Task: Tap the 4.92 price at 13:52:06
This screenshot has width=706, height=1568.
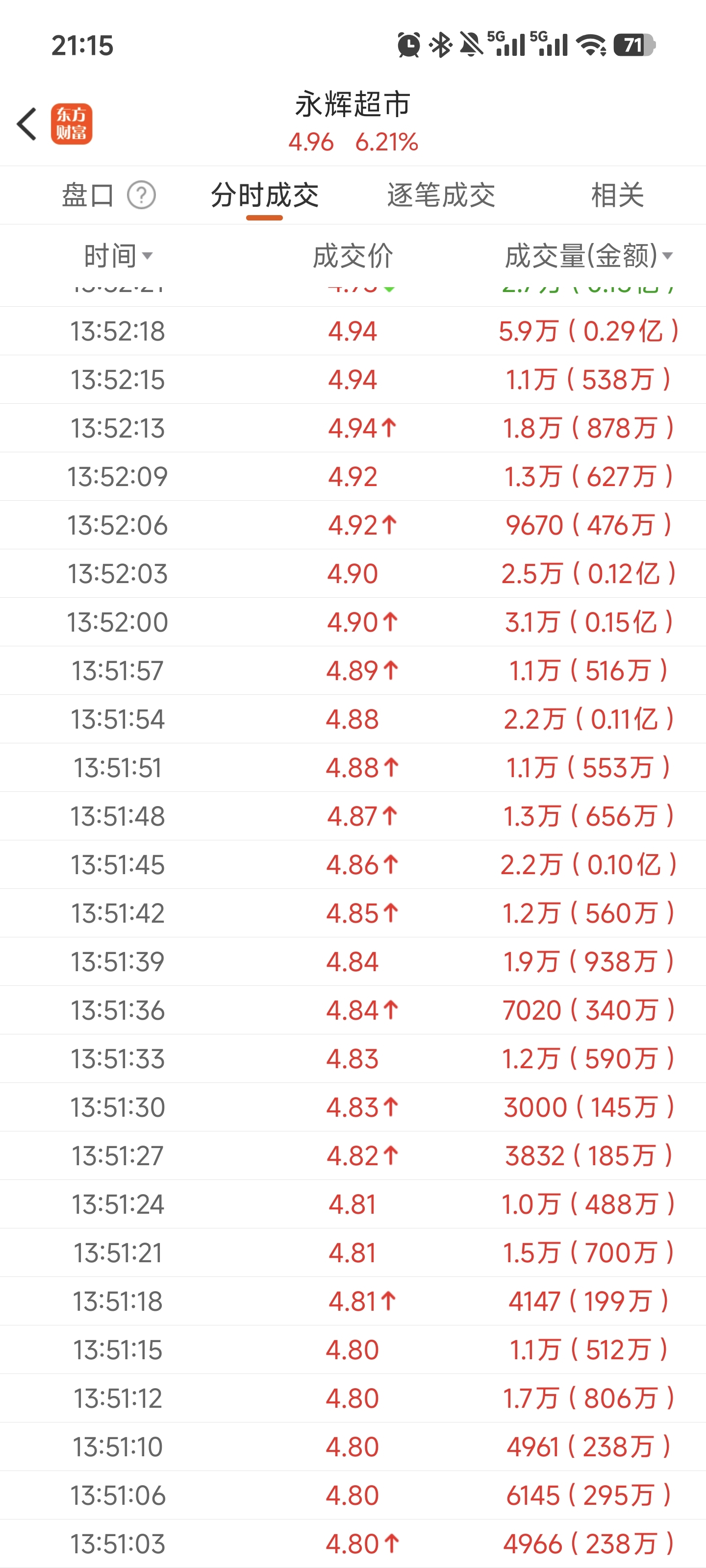Action: 353,525
